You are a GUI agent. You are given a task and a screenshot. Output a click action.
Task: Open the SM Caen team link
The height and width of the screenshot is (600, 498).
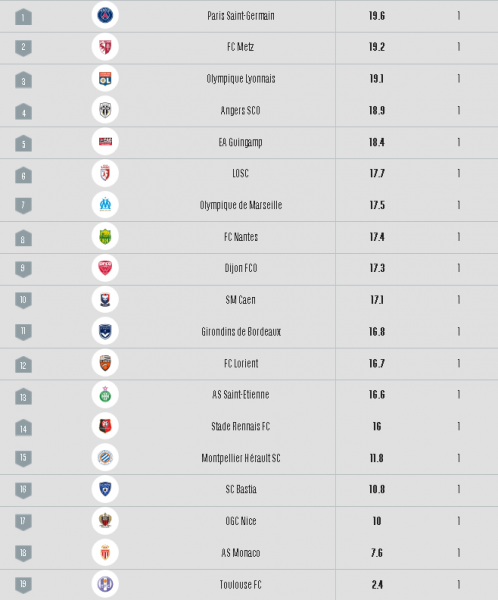click(x=240, y=300)
